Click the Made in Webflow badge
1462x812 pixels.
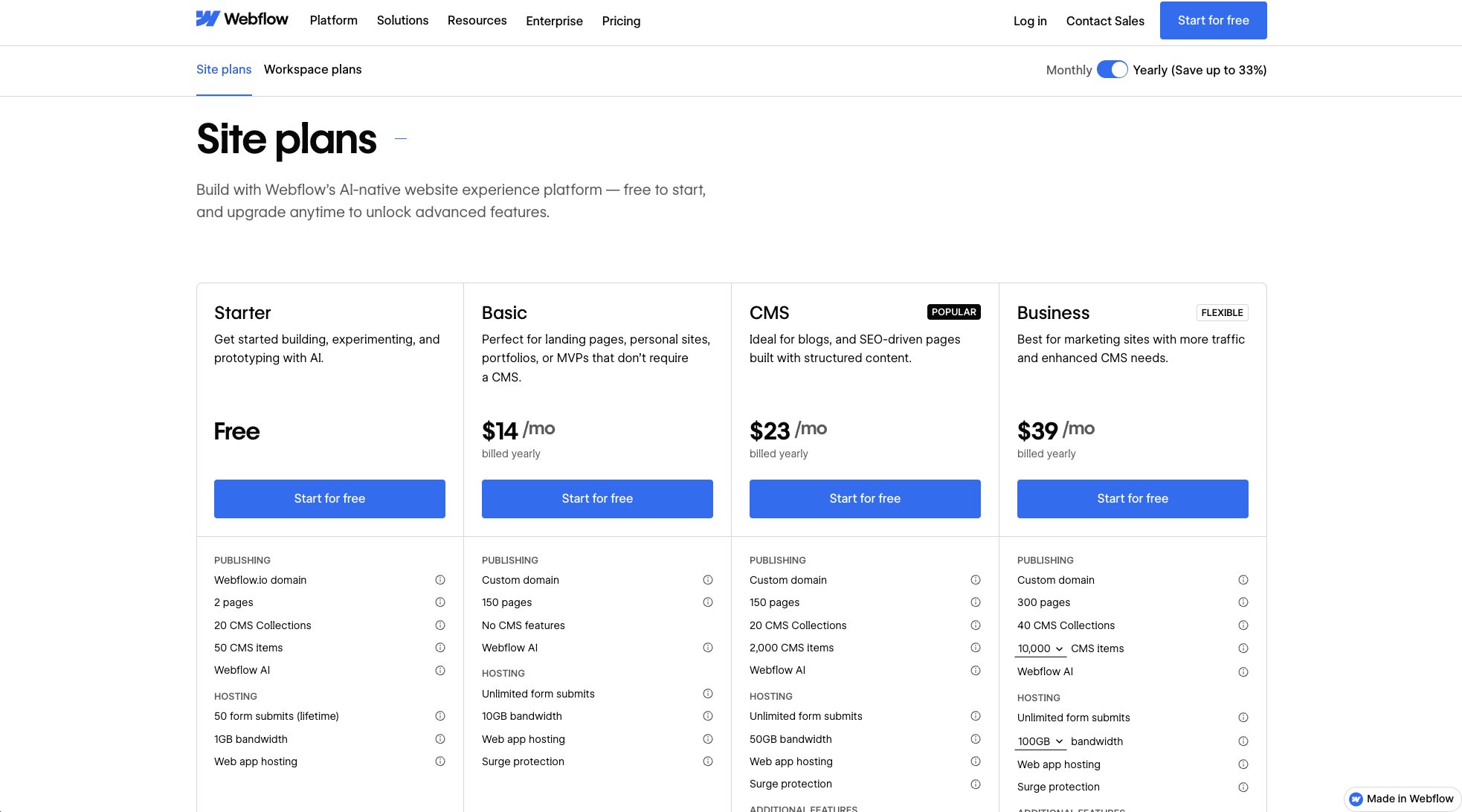[x=1402, y=799]
